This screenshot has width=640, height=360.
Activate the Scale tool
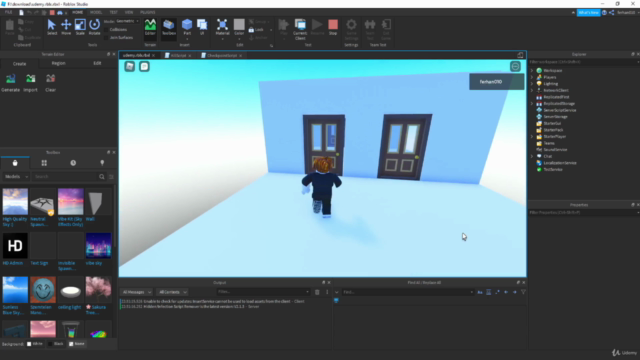[80, 27]
